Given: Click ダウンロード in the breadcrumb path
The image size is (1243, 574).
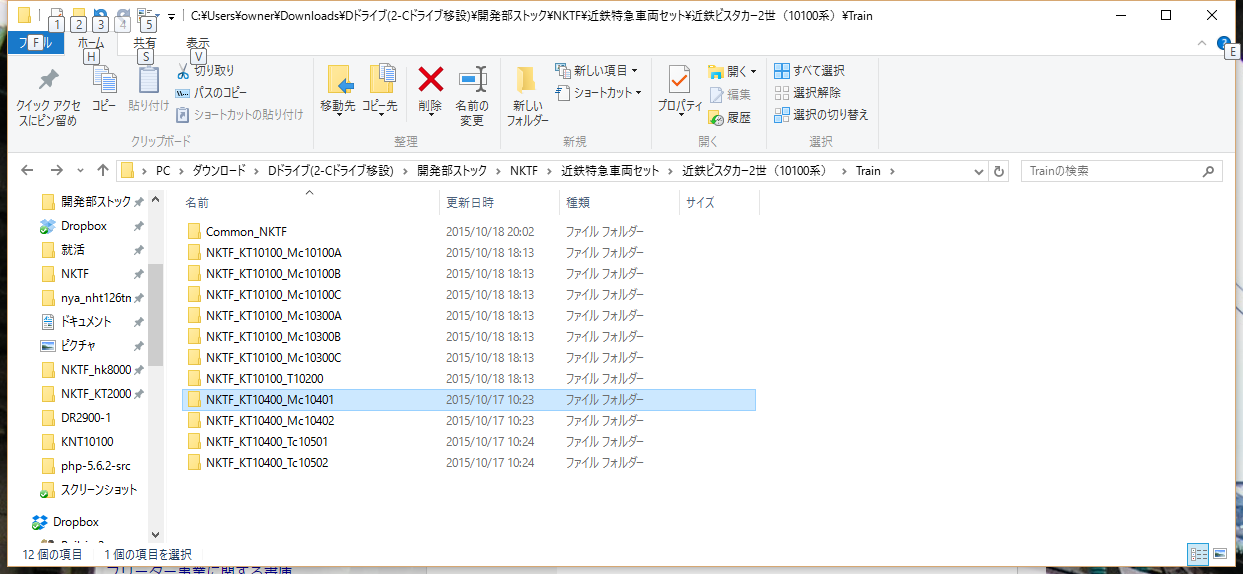Looking at the screenshot, I should pos(219,171).
